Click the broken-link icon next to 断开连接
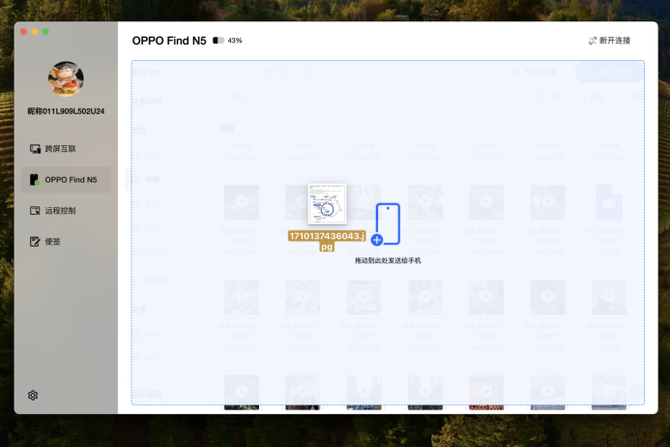The width and height of the screenshot is (670, 447). (x=593, y=41)
